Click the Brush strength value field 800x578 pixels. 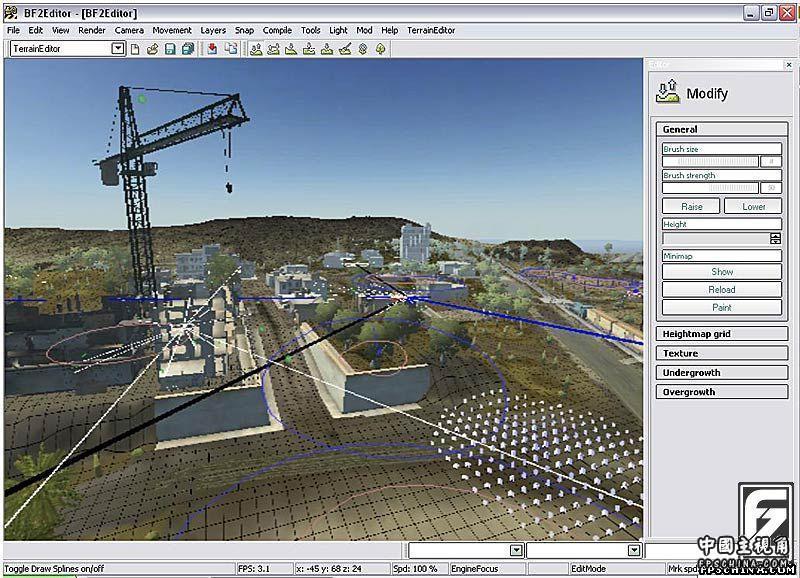click(771, 188)
